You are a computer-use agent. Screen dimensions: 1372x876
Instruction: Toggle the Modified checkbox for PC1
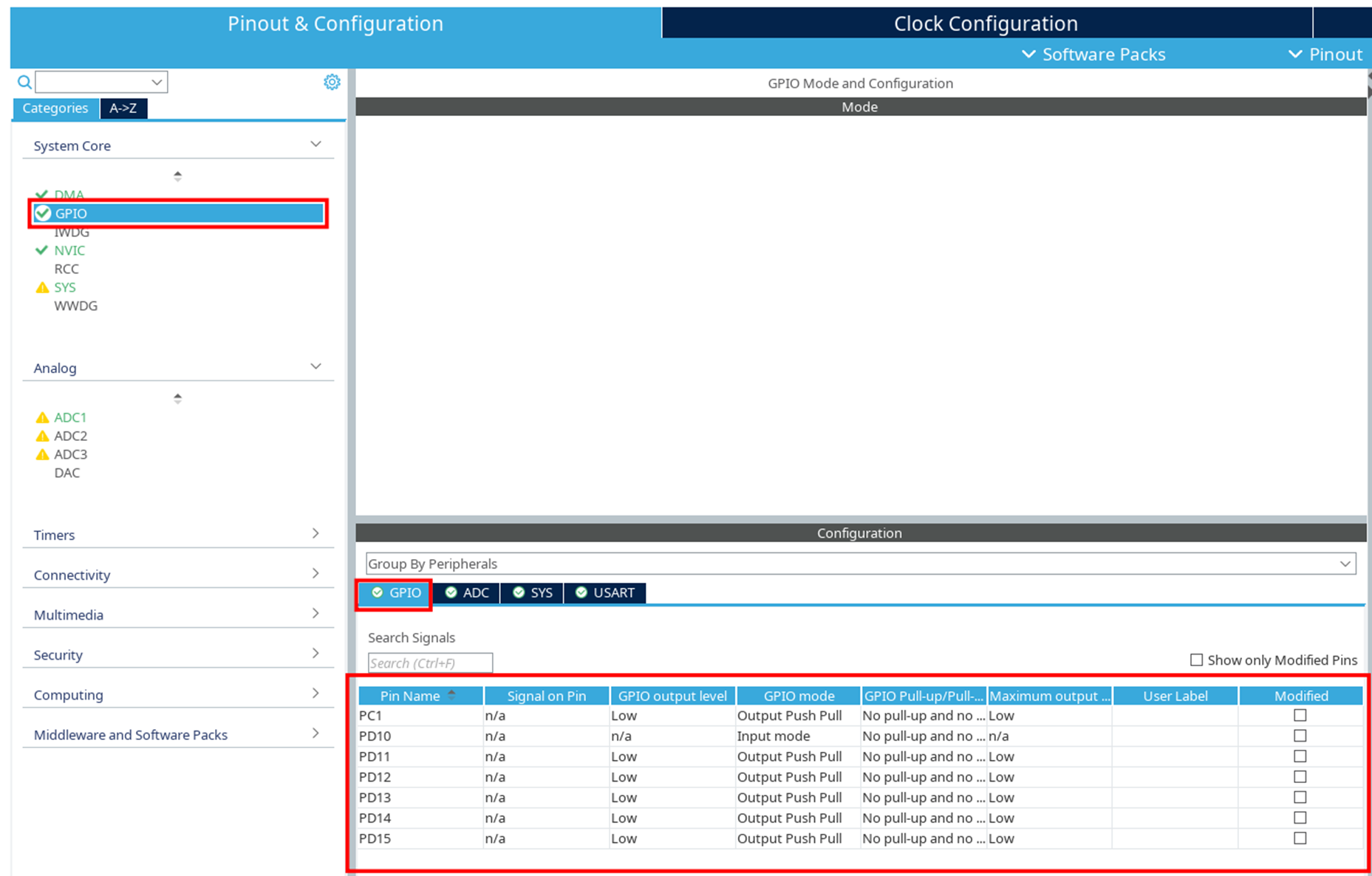1300,715
